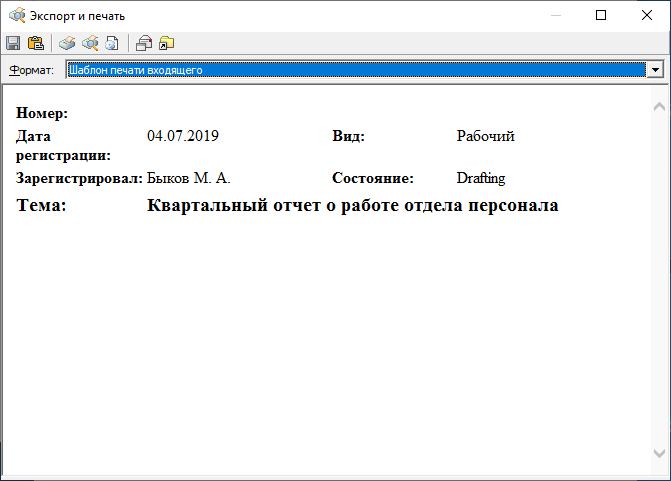Viewport: 671px width, 481px height.
Task: Click the Save (floppy disk) toolbar icon
Action: coord(13,43)
